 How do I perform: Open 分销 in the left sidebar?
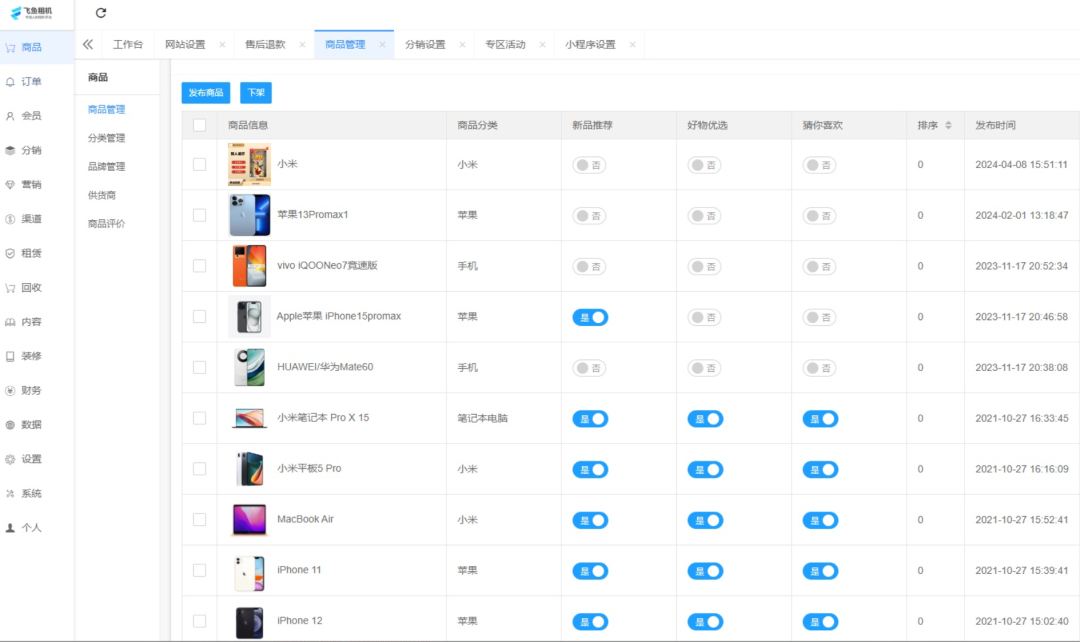coord(31,150)
